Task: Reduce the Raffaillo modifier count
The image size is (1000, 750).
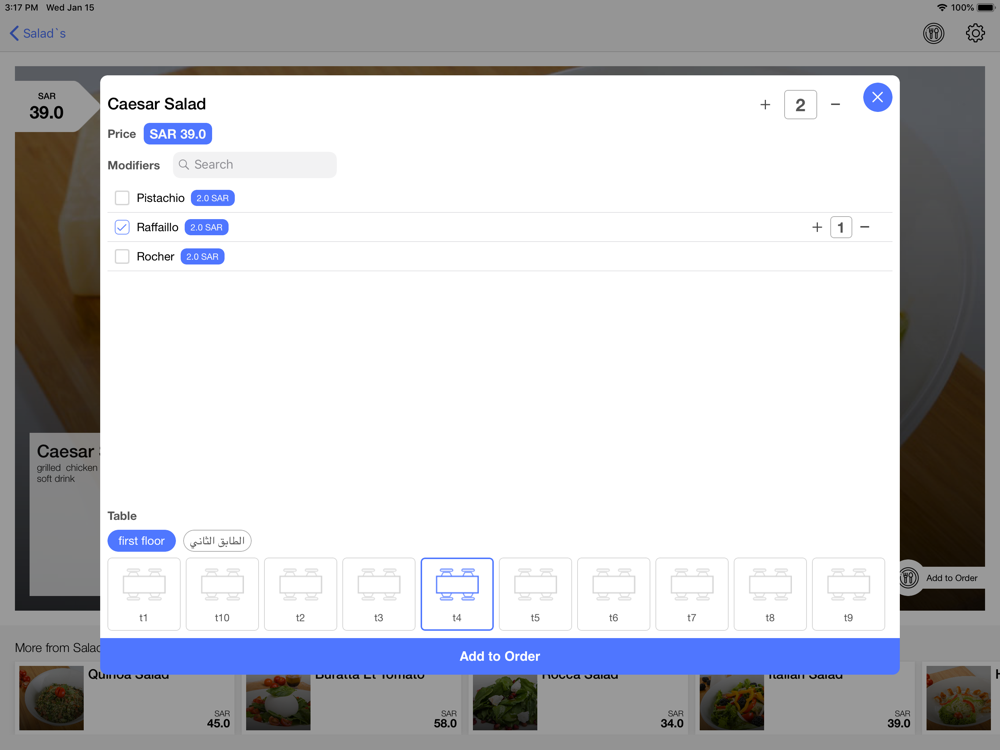Action: [x=865, y=227]
